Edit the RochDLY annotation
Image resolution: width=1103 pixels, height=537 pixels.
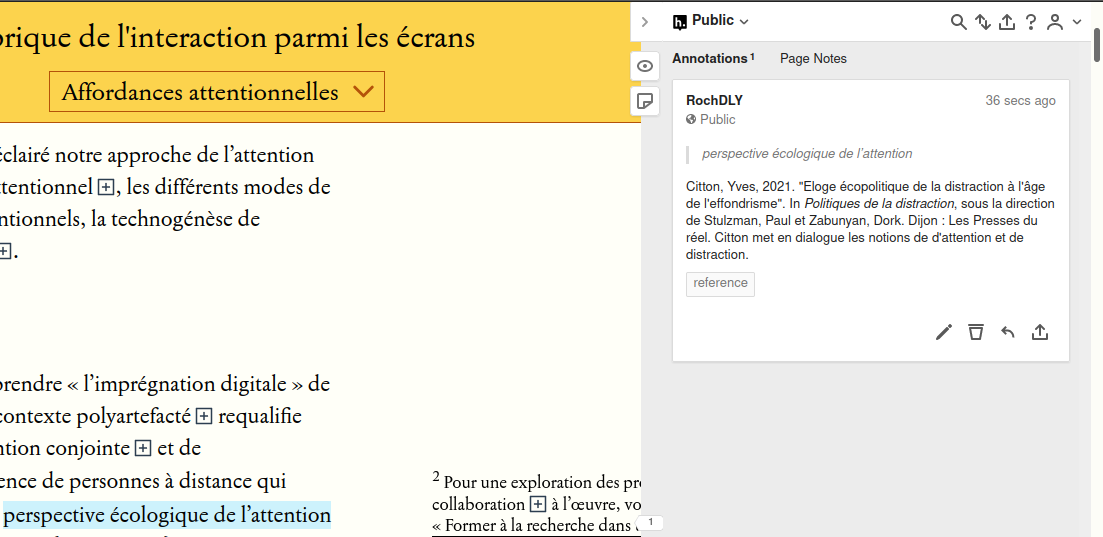[x=944, y=332]
